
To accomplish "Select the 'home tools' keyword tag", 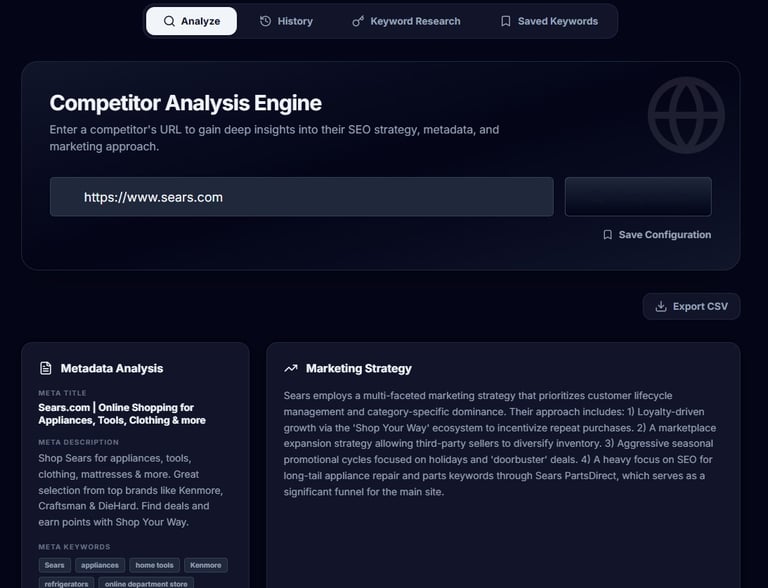I will coord(154,565).
